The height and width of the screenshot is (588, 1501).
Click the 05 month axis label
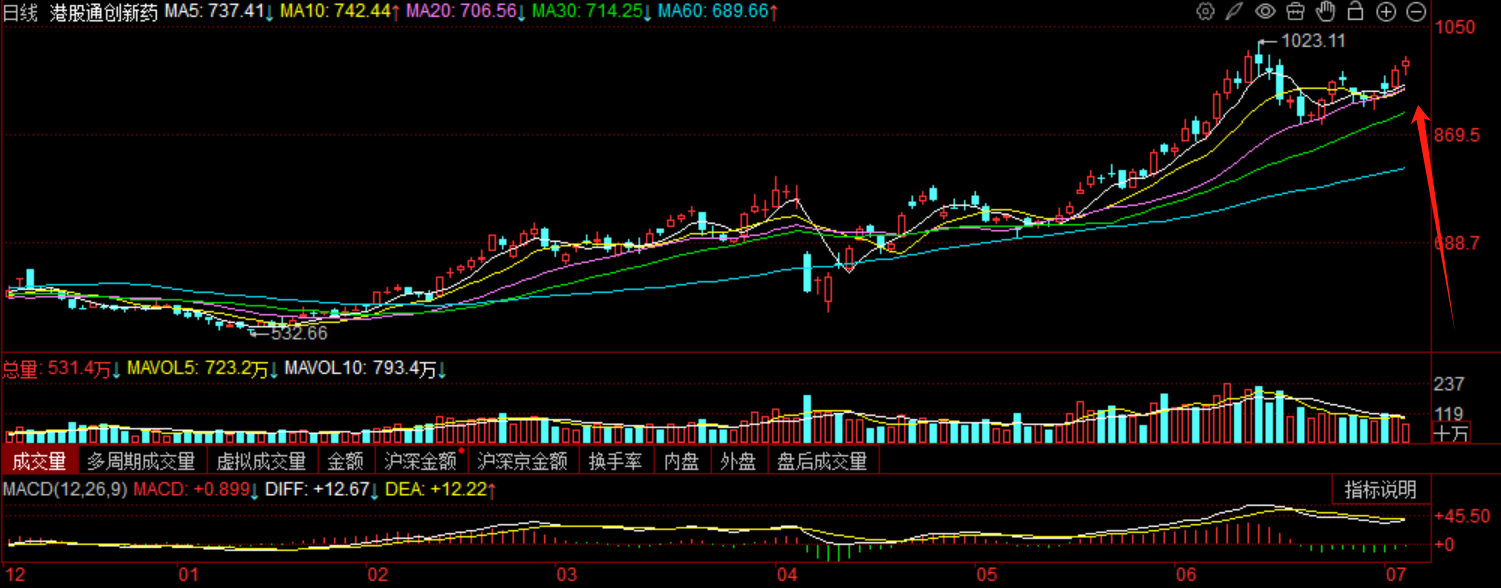pyautogui.click(x=988, y=575)
